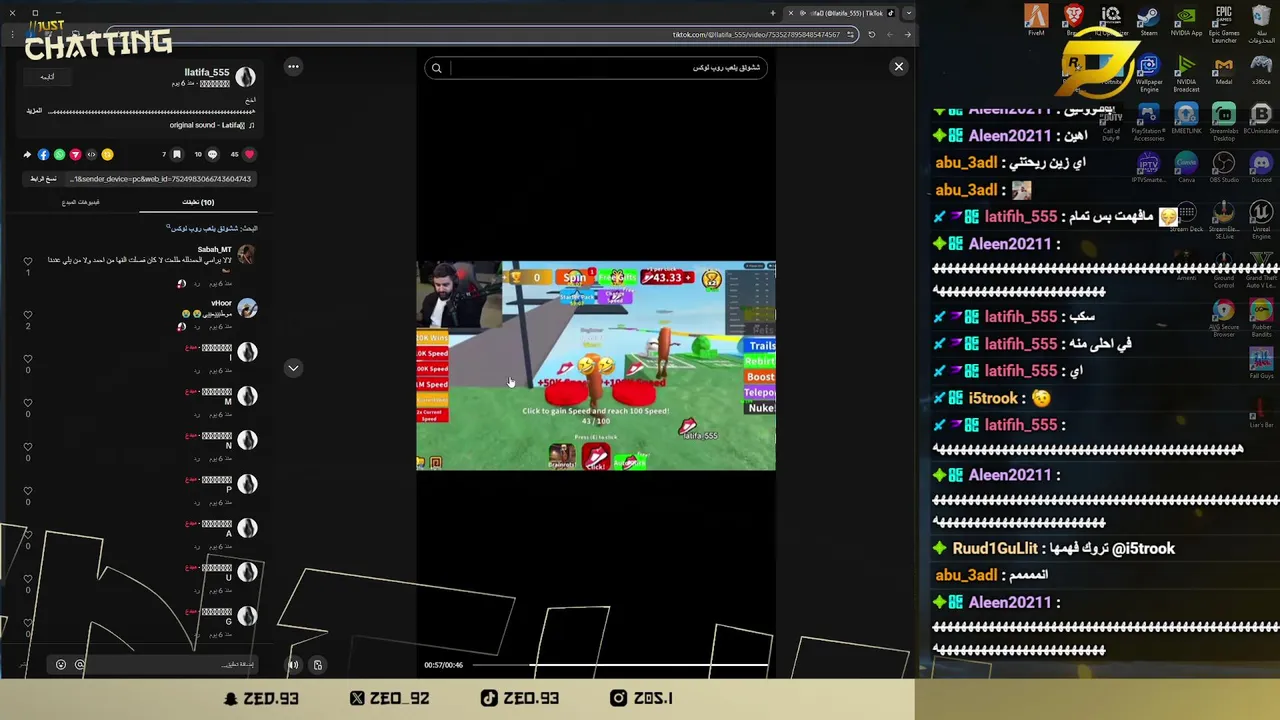Click the icon right of the volume button
Viewport: 1280px width, 720px height.
tap(318, 665)
